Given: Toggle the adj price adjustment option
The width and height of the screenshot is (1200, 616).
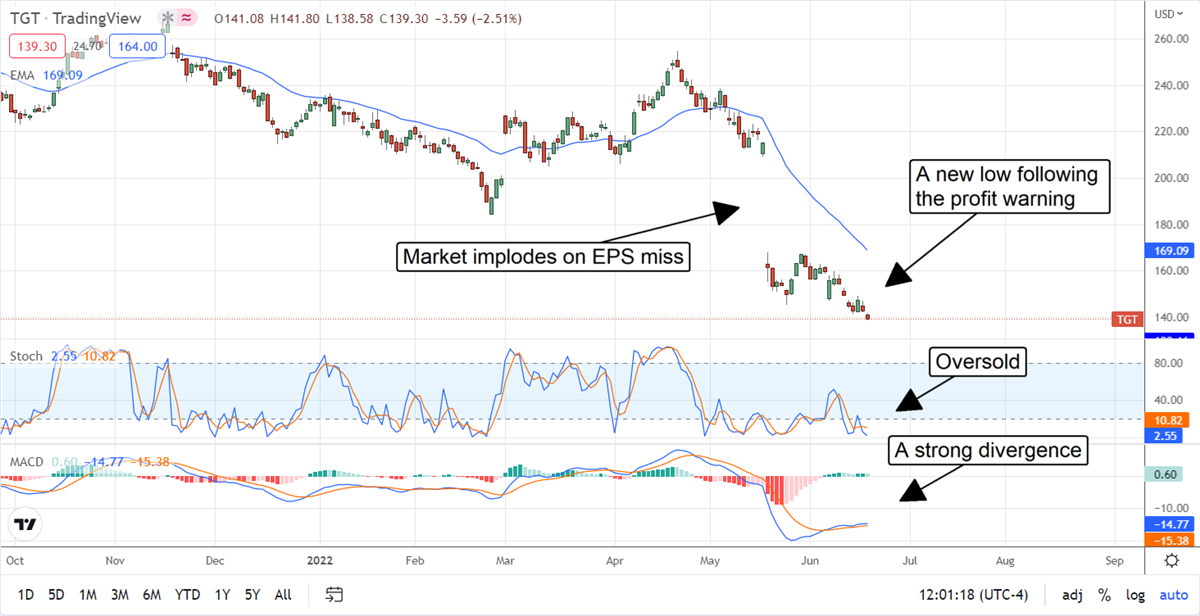Looking at the screenshot, I should click(1071, 595).
